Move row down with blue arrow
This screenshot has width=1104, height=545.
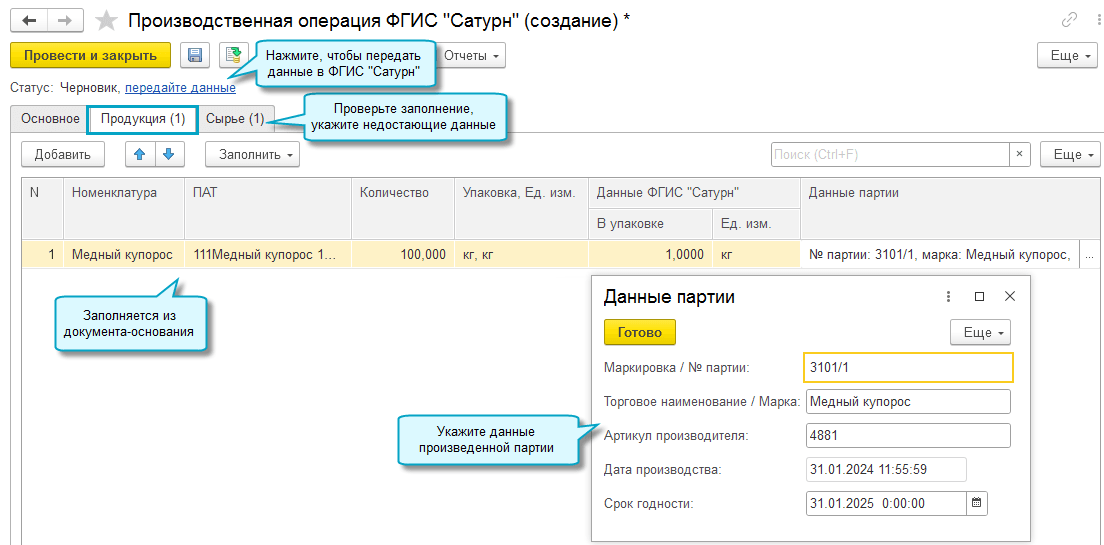click(168, 154)
